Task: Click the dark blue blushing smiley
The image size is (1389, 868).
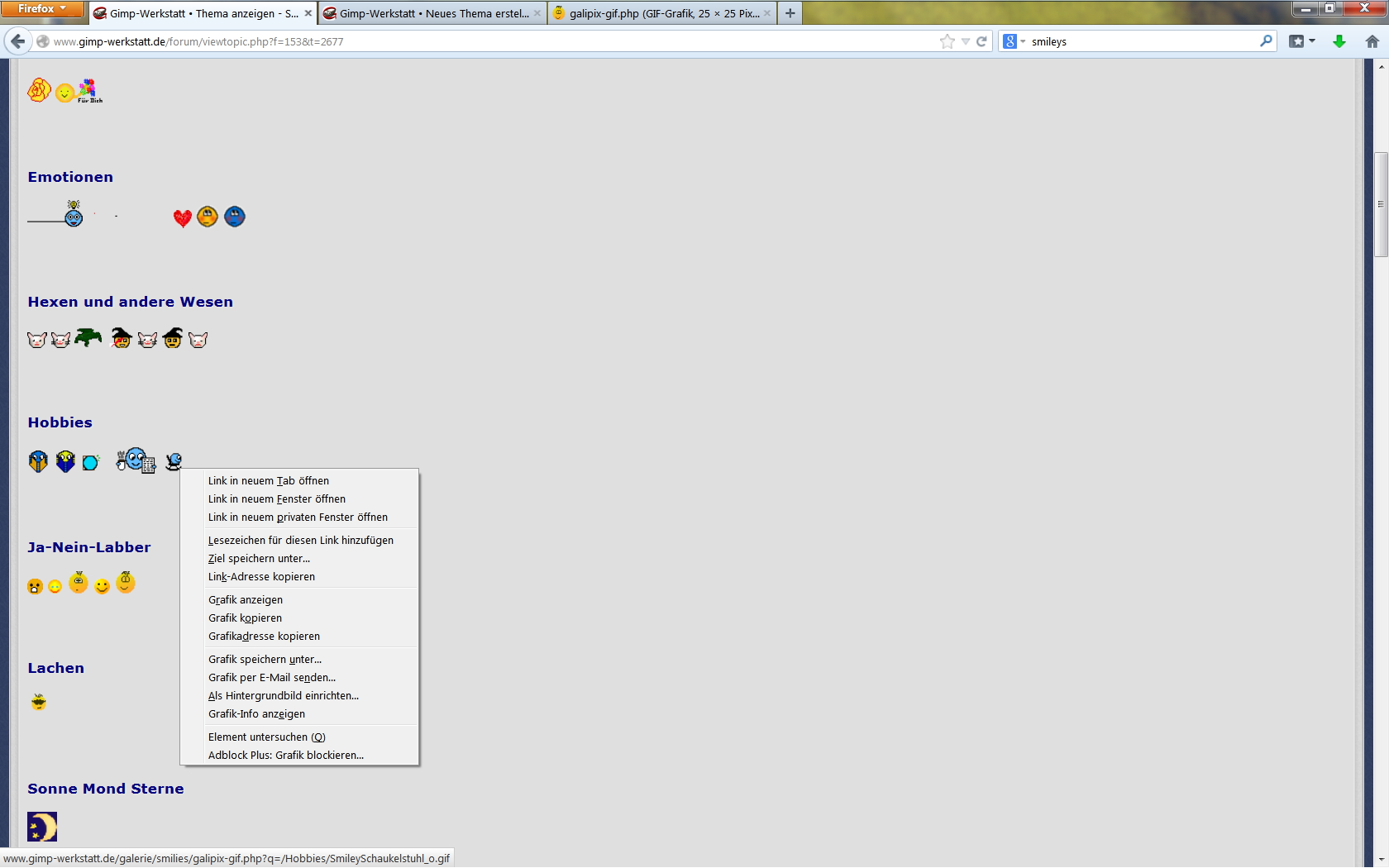Action: click(235, 217)
